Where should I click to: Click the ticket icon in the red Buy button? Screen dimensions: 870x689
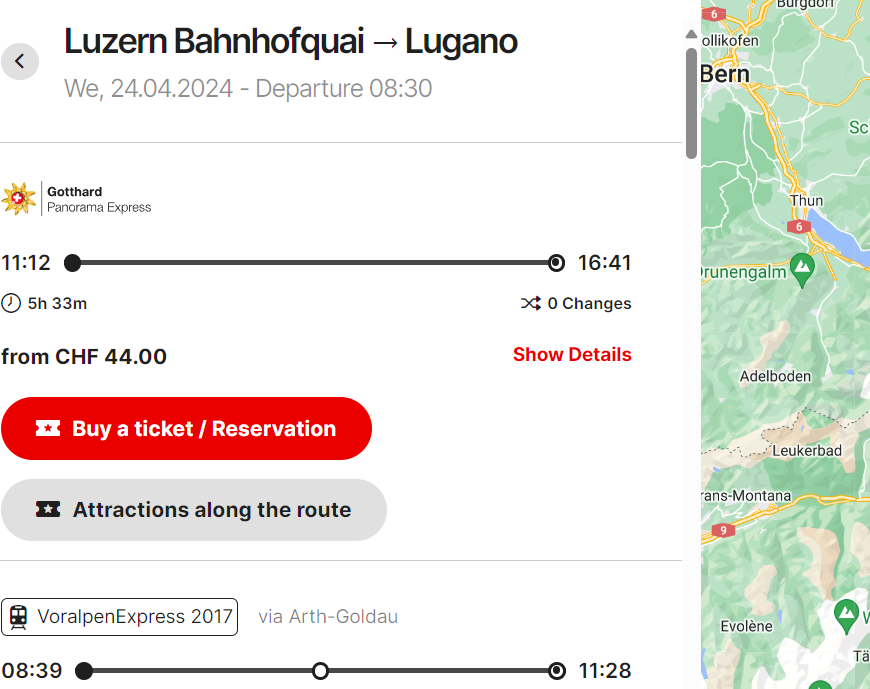(x=48, y=429)
